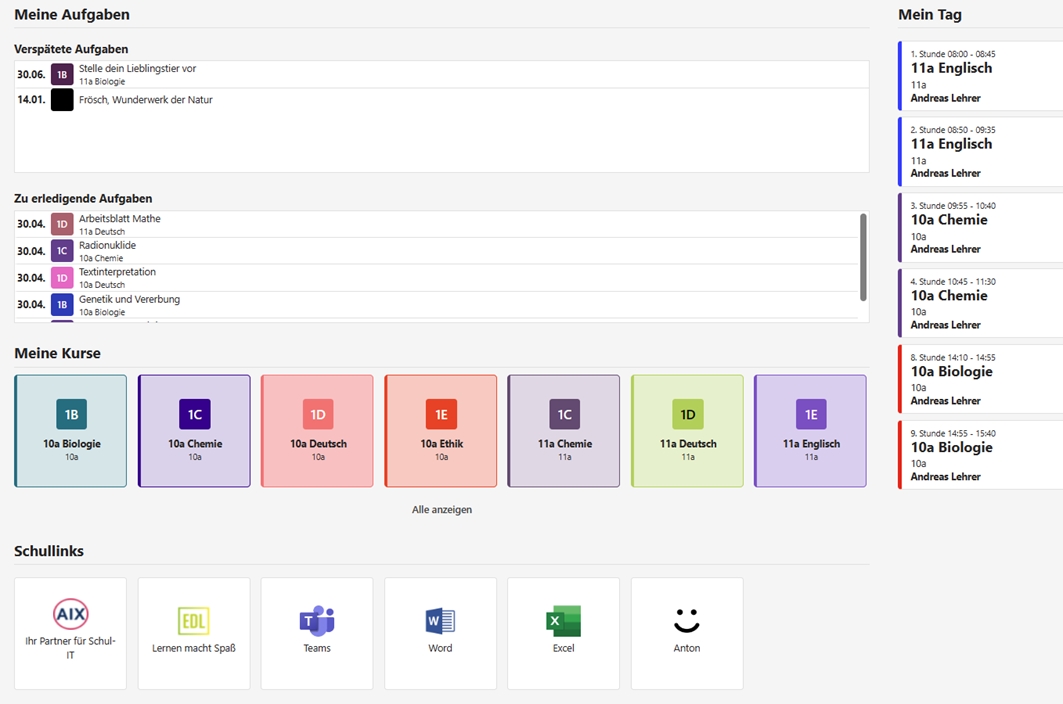This screenshot has width=1063, height=704.
Task: Open Genetik und Vererbung task
Action: click(x=437, y=305)
